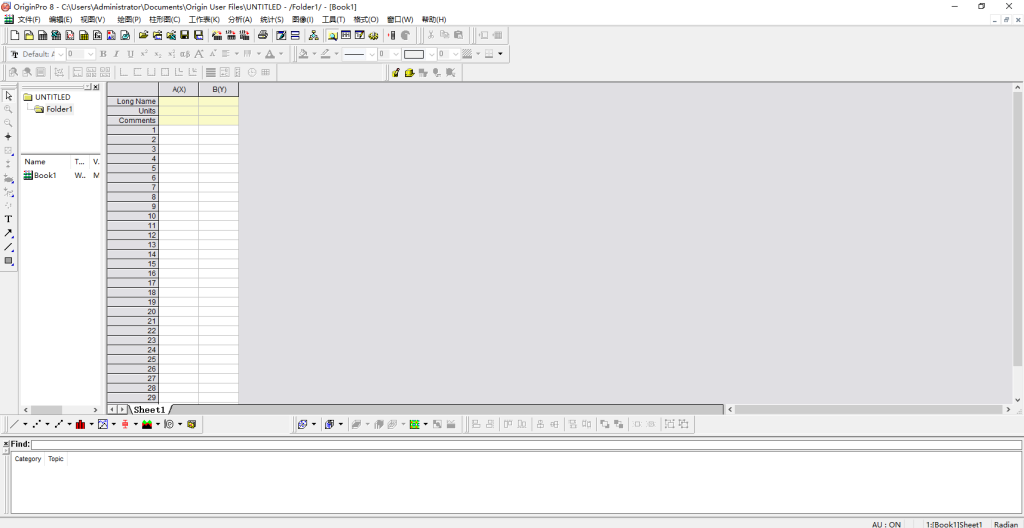The height and width of the screenshot is (528, 1024).
Task: Open the 文件(F) menu
Action: 29,19
